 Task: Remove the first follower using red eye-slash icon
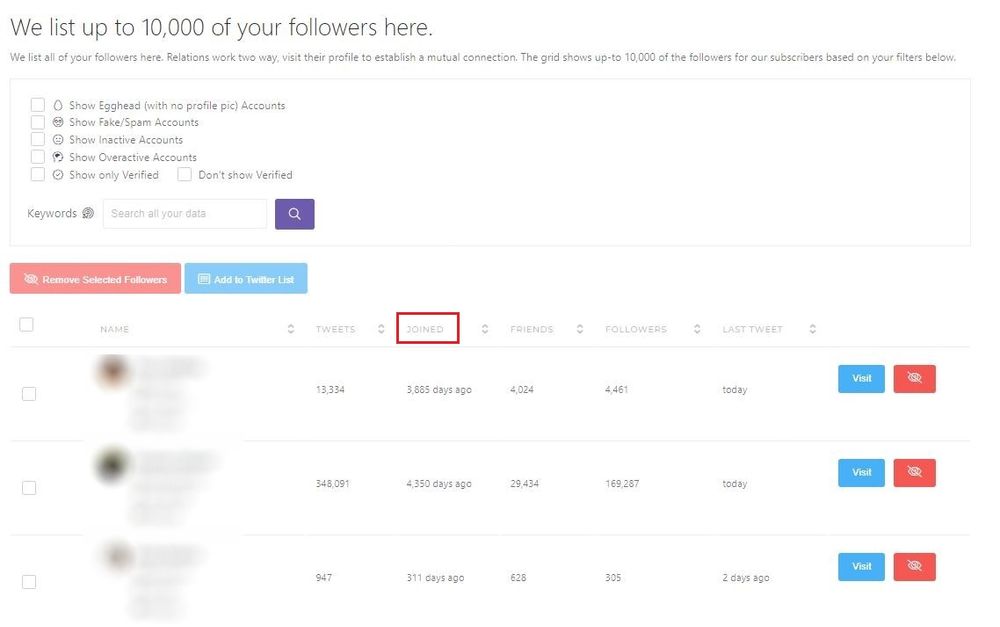pos(914,378)
